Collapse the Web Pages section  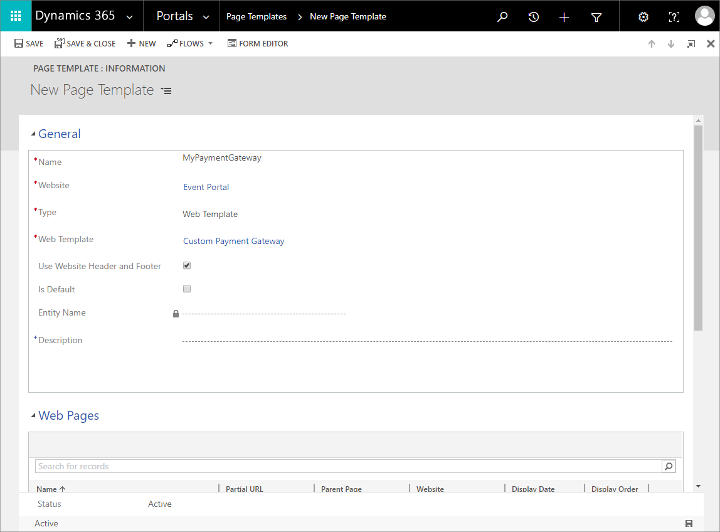(33, 415)
